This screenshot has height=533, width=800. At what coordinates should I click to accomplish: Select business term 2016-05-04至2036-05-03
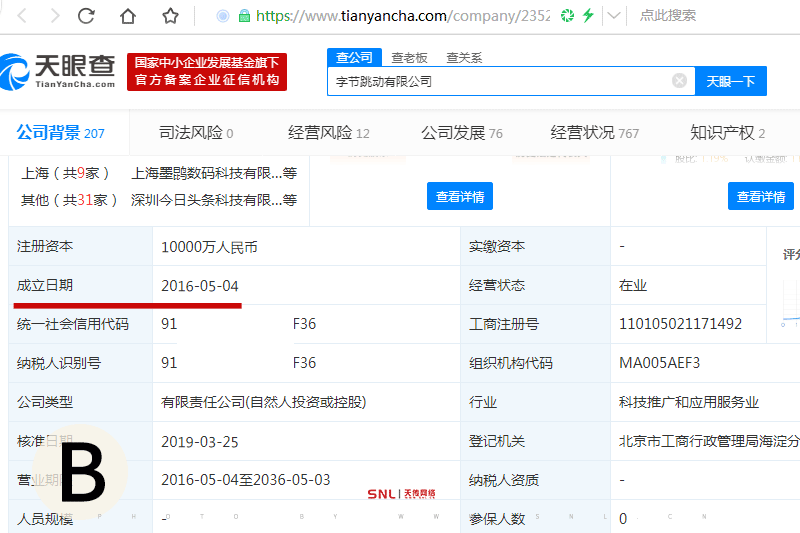coord(245,480)
